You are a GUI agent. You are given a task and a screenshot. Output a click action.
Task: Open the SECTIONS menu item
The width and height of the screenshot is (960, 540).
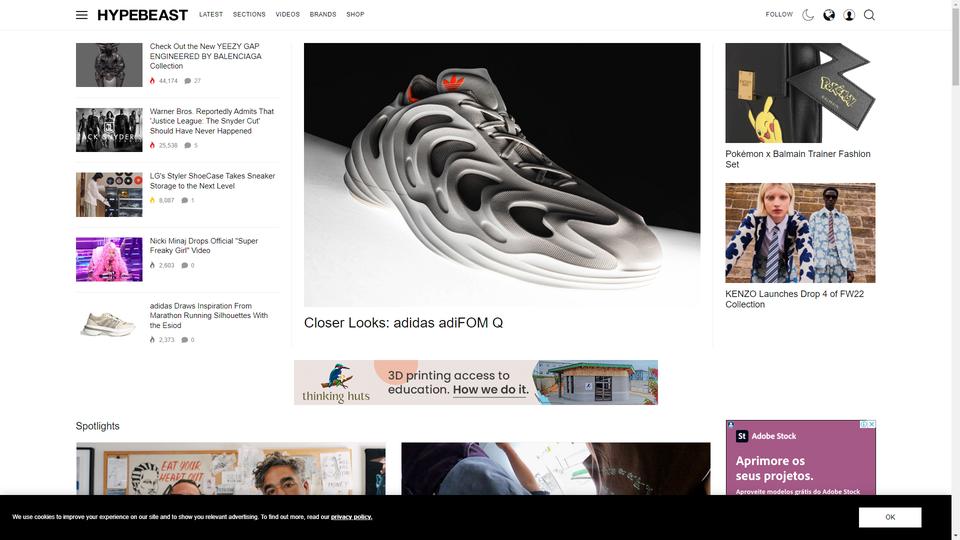(249, 14)
